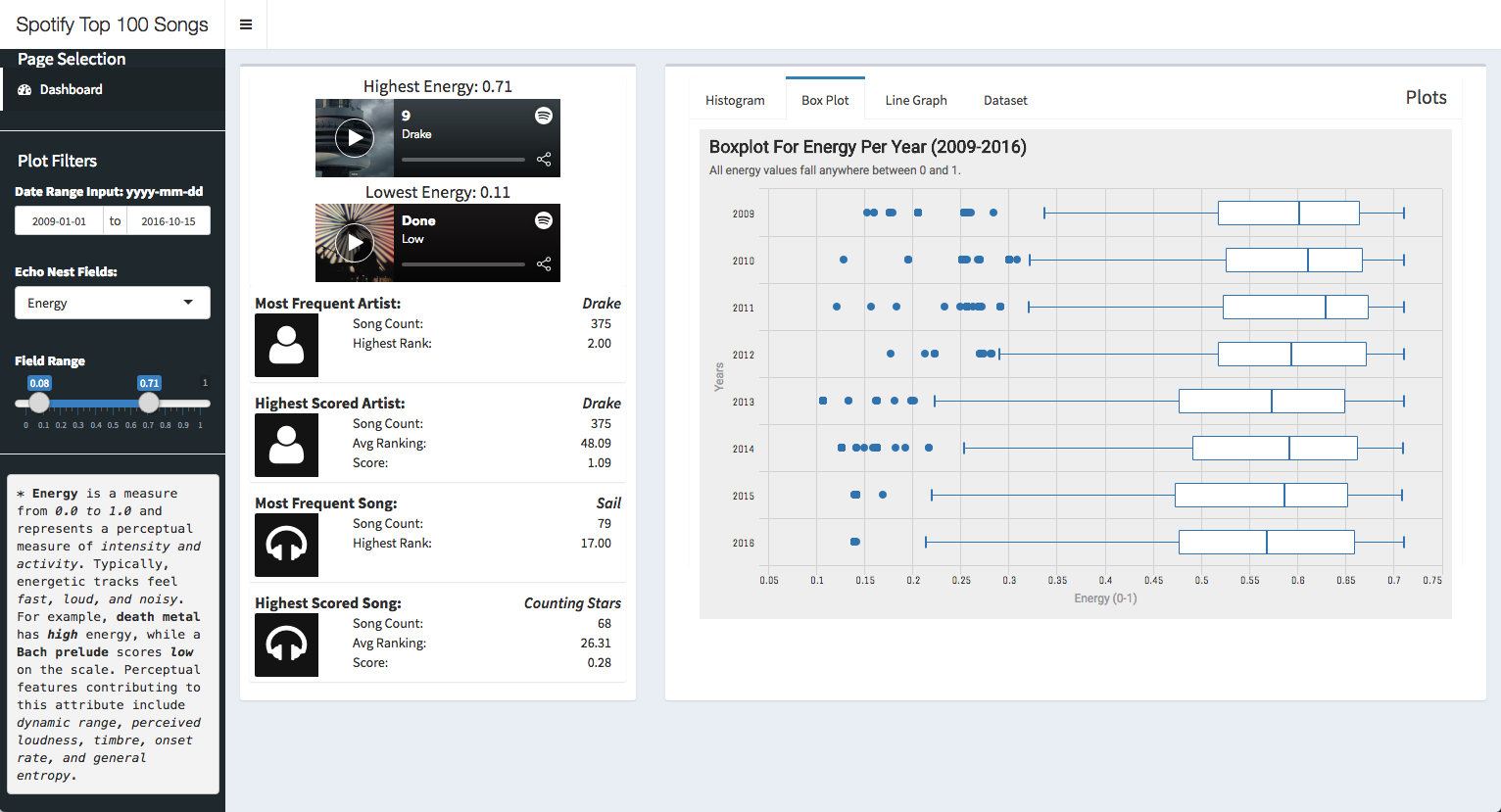Toggle the sidebar hamburger menu
1501x812 pixels.
(x=246, y=24)
